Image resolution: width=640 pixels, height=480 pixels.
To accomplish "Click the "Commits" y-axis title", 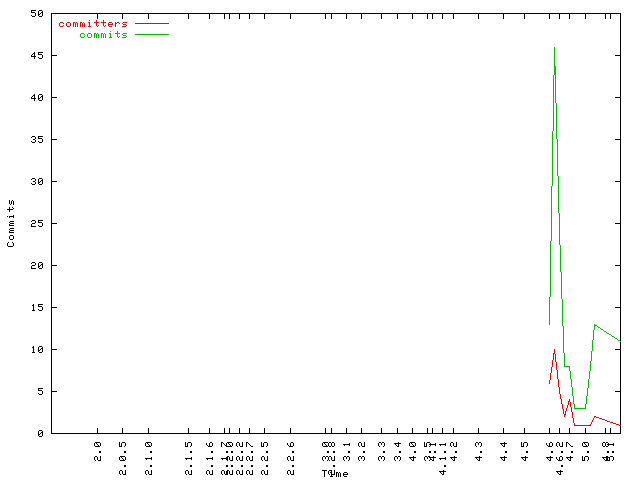I will tap(11, 223).
